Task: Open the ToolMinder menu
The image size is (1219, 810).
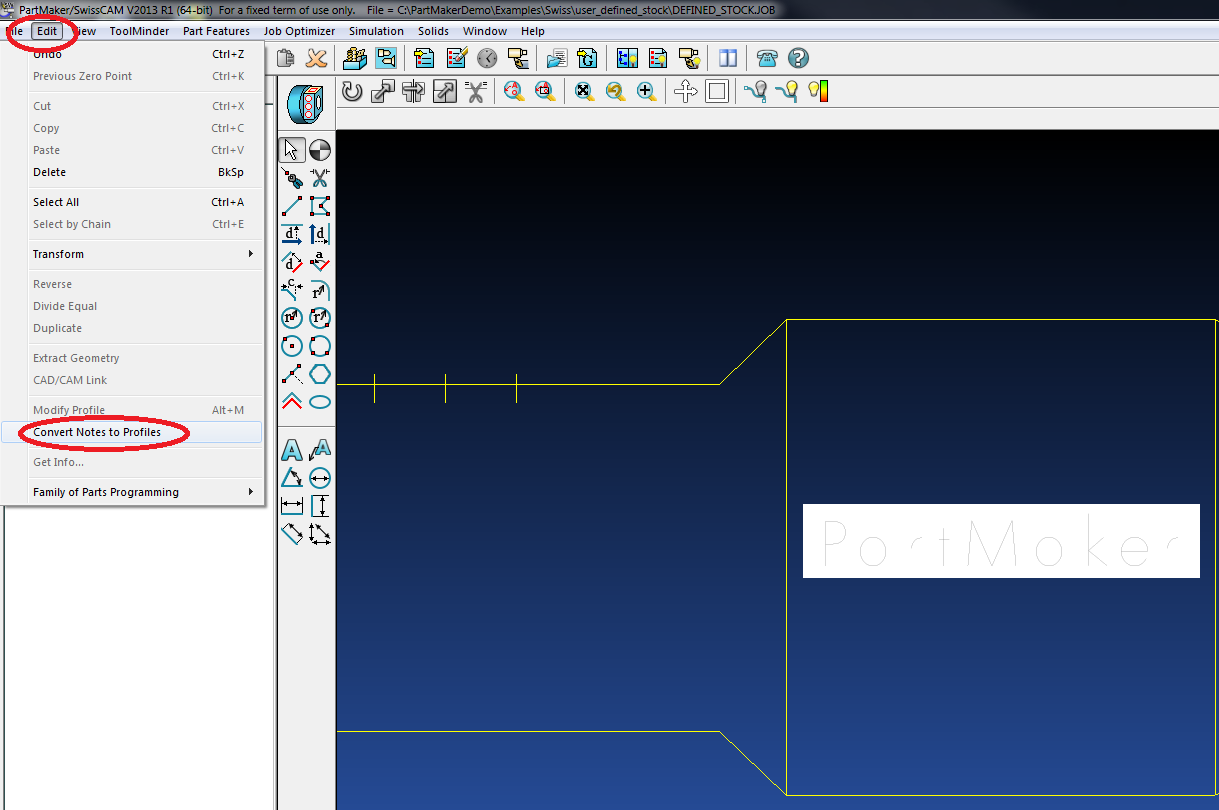Action: (x=139, y=31)
